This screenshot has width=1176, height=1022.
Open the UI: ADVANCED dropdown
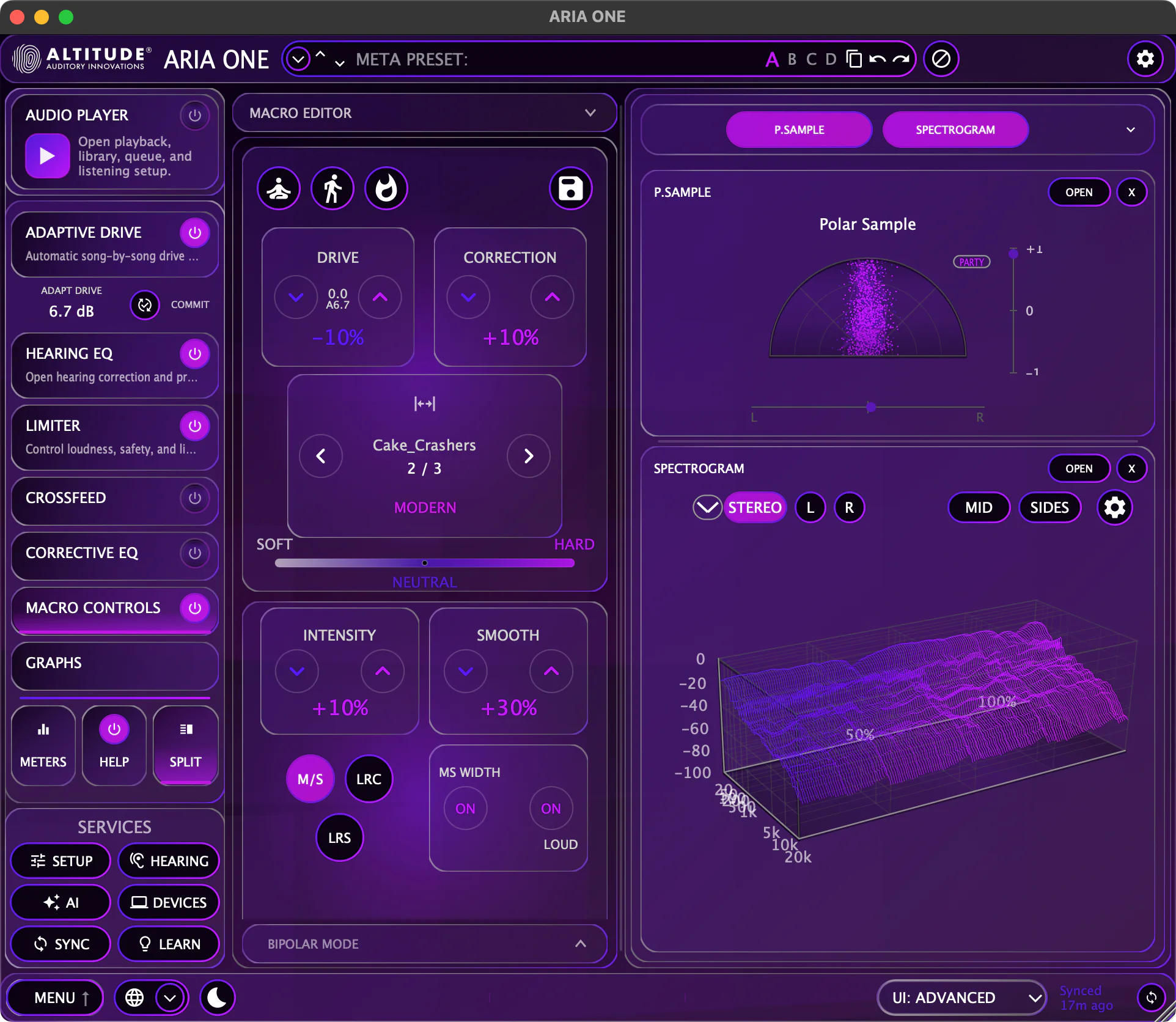[x=961, y=998]
